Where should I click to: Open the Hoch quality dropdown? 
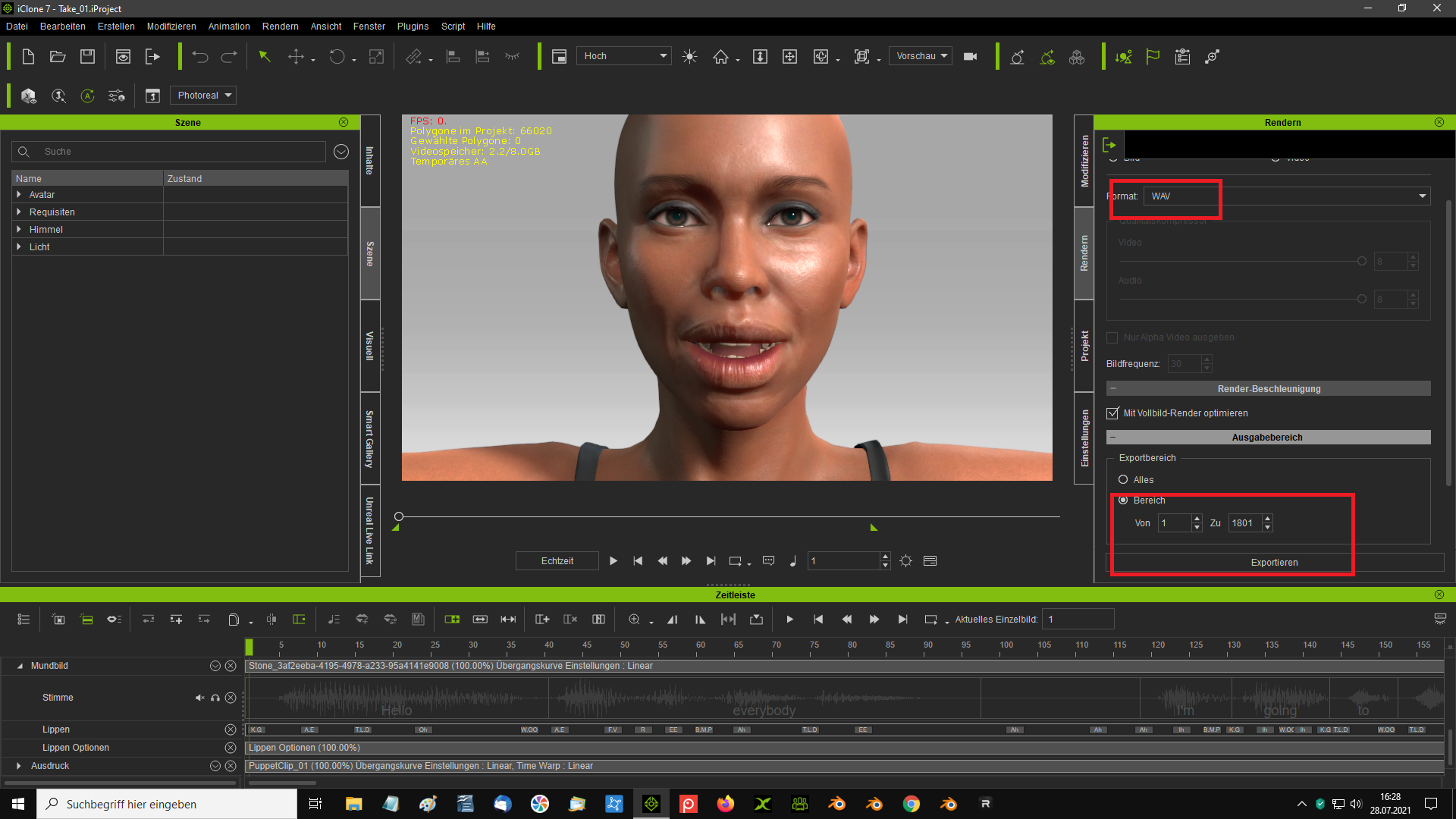624,56
